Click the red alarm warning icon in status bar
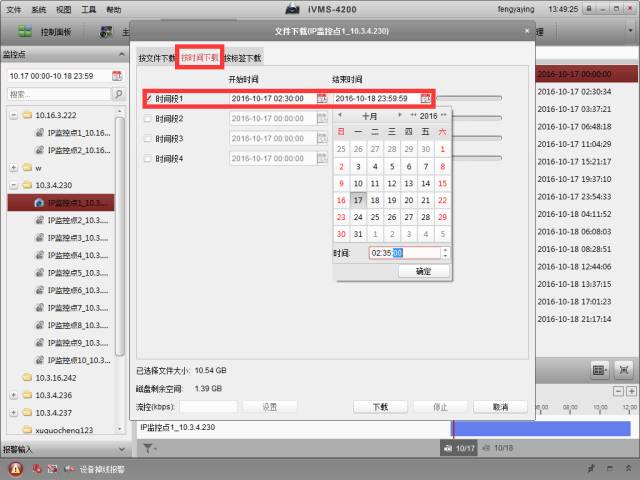This screenshot has height=480, width=640. pyautogui.click(x=16, y=468)
